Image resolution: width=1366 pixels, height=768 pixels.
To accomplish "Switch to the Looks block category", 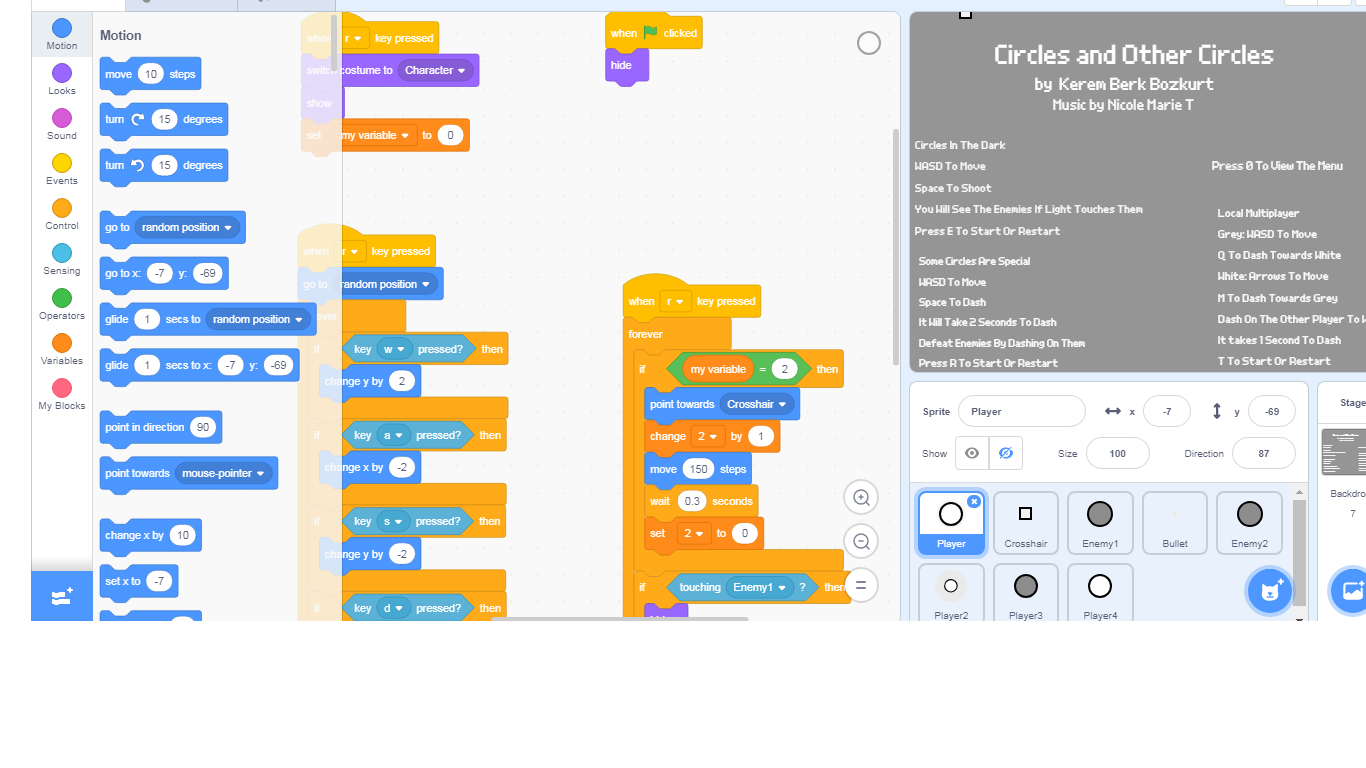I will pos(62,78).
